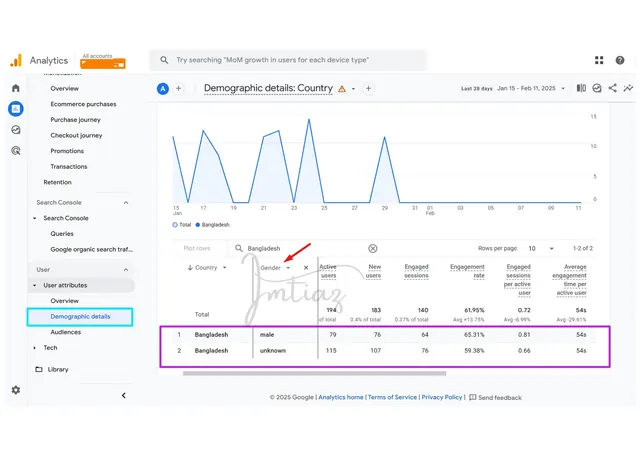Select Demographic details in sidebar
The width and height of the screenshot is (640, 452).
click(80, 316)
